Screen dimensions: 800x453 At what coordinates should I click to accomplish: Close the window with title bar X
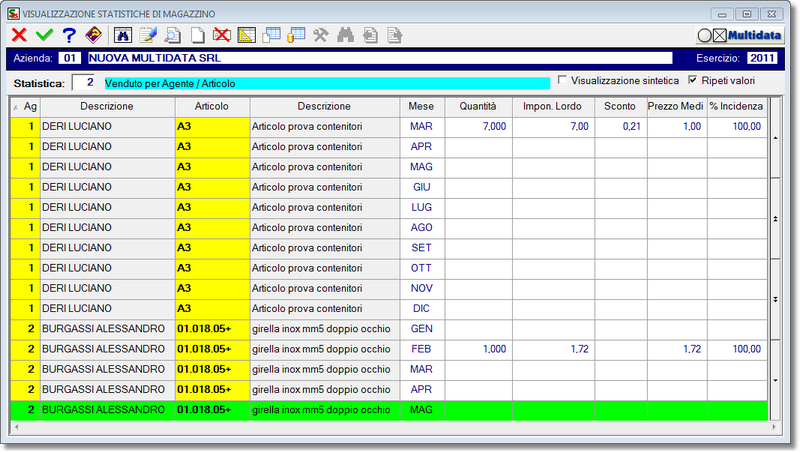(772, 14)
